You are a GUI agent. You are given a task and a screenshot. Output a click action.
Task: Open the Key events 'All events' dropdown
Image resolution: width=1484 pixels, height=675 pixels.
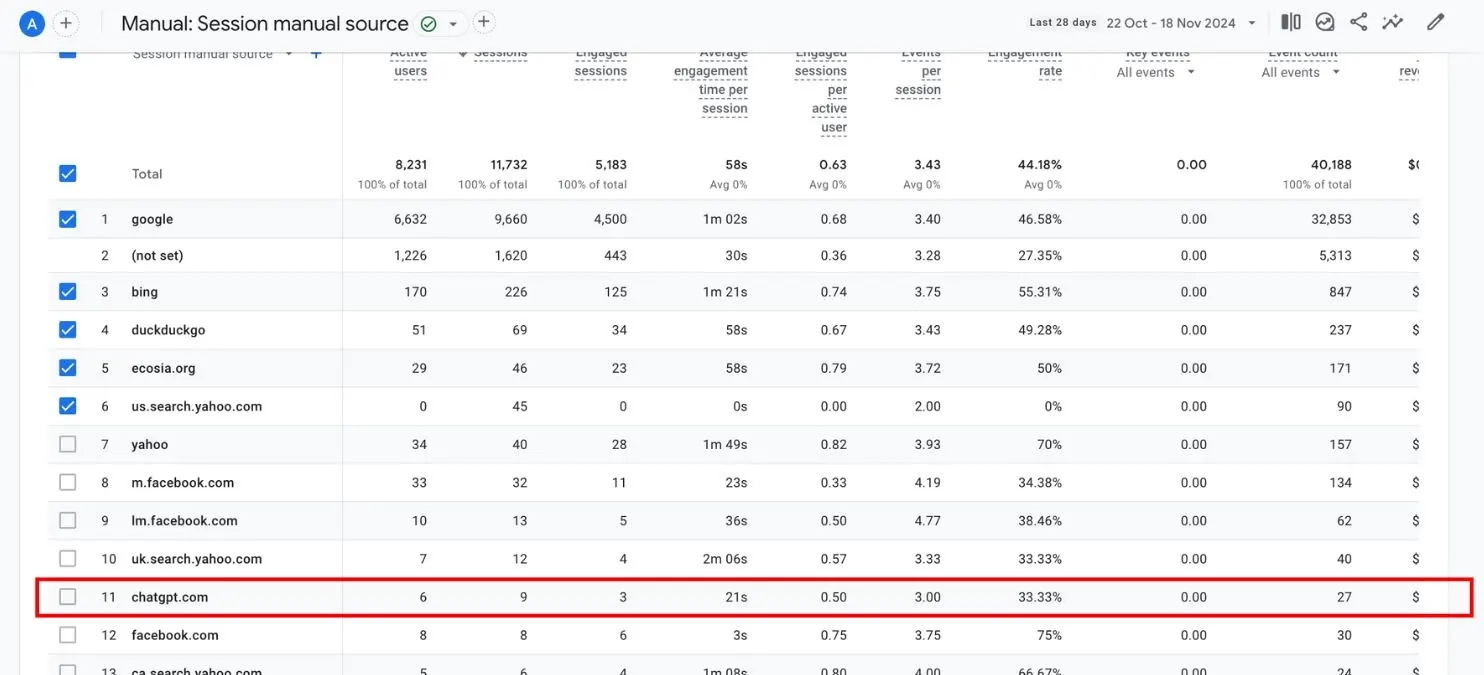point(1156,72)
